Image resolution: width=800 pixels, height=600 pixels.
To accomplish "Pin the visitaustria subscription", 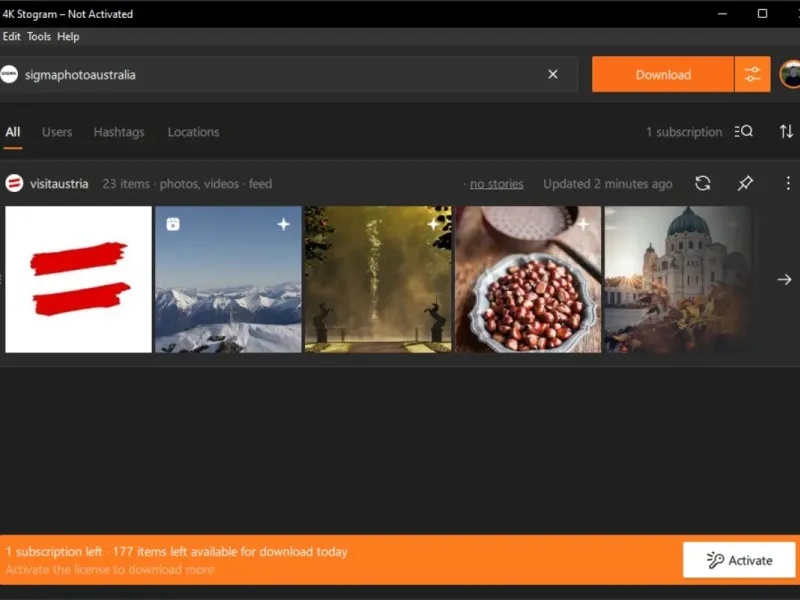I will pyautogui.click(x=745, y=183).
